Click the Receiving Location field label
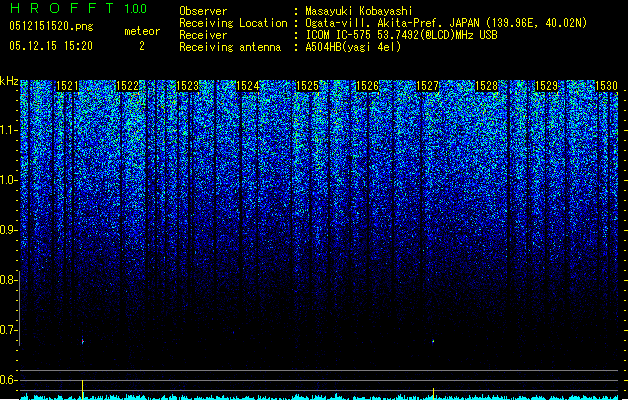The image size is (629, 400). (233, 23)
